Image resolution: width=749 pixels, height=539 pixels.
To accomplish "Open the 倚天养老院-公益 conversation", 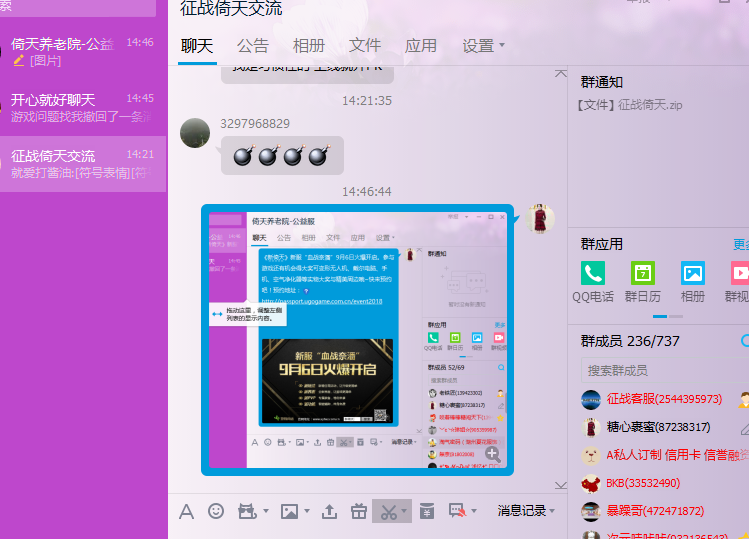I will pos(83,52).
